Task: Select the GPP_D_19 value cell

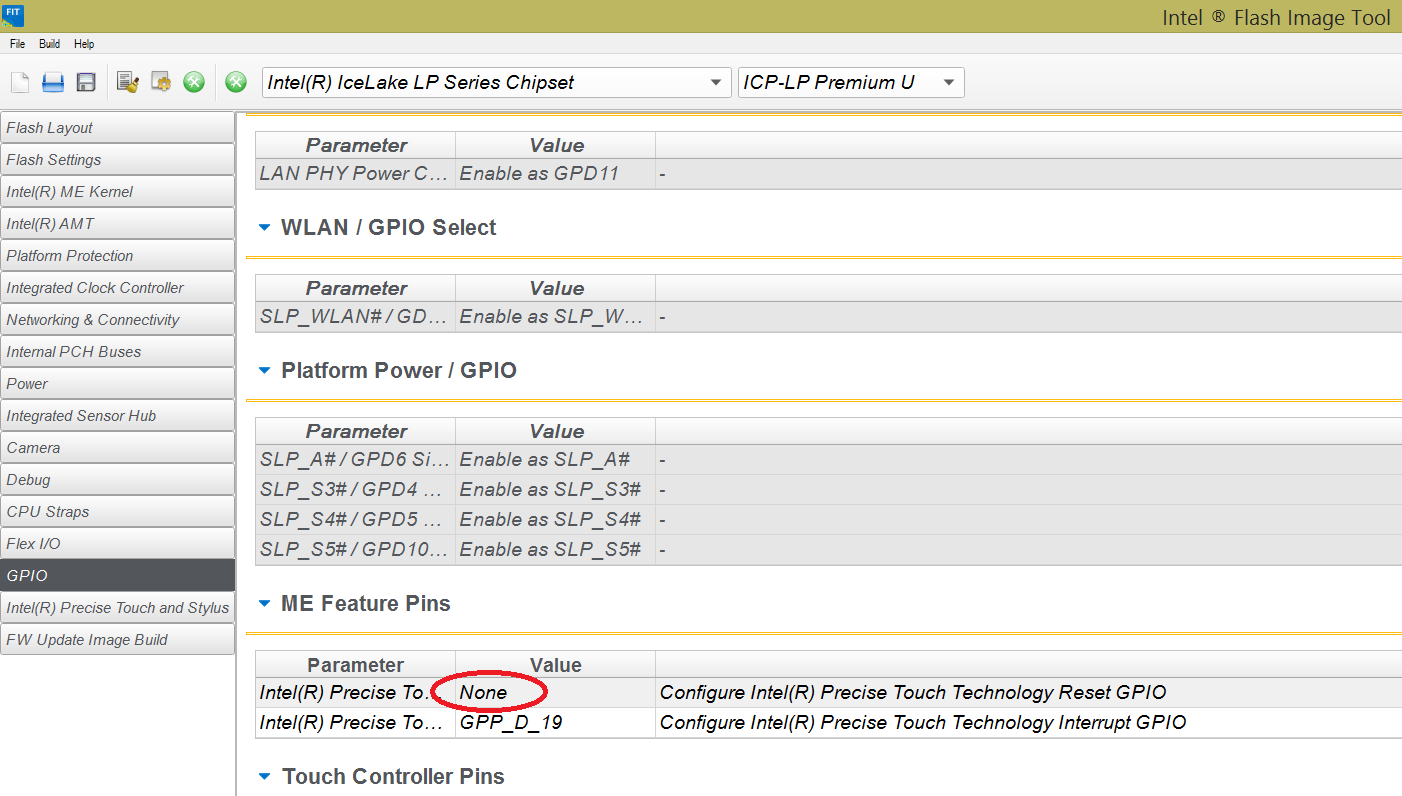Action: [555, 723]
